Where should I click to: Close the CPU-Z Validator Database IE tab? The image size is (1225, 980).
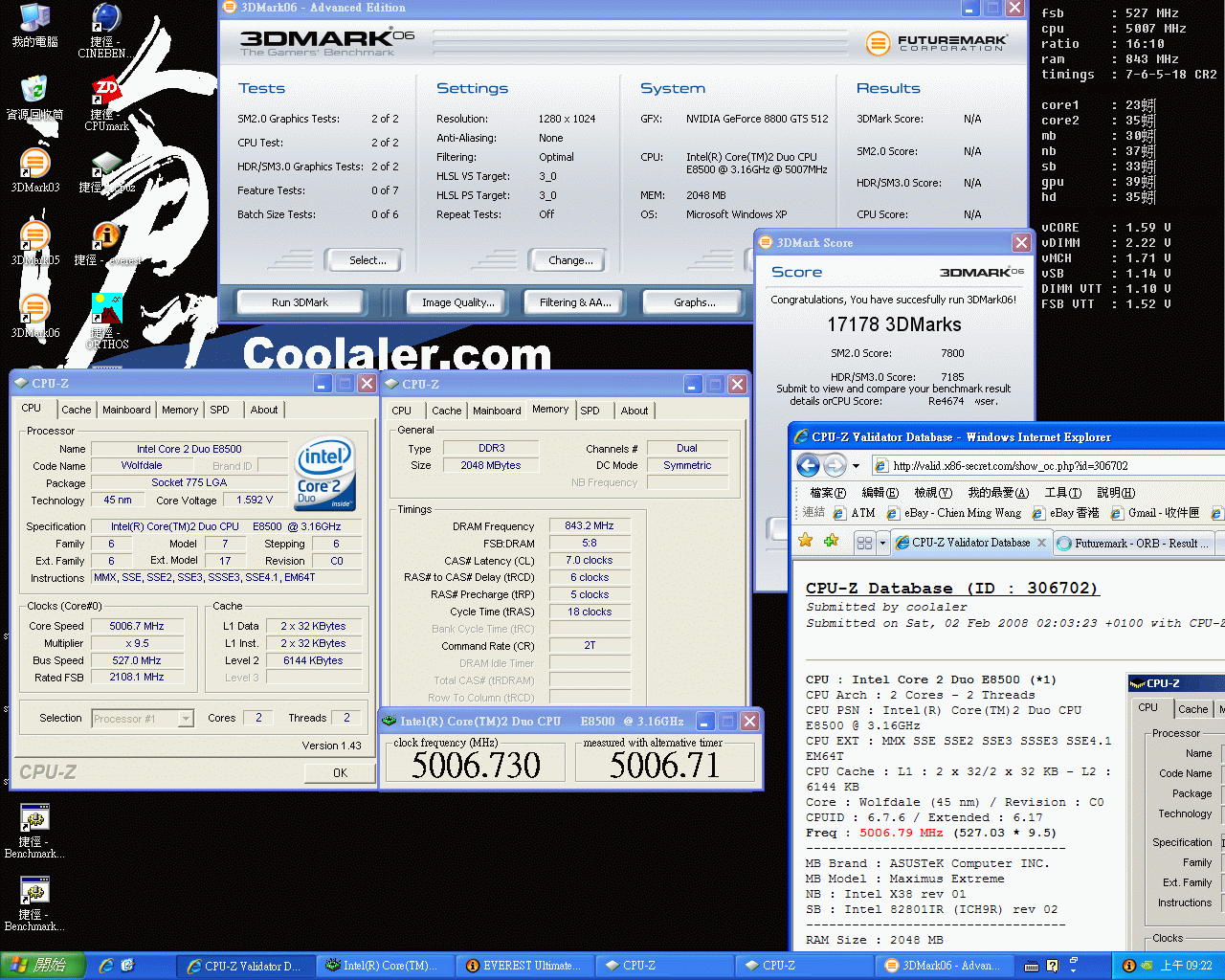coord(1042,543)
